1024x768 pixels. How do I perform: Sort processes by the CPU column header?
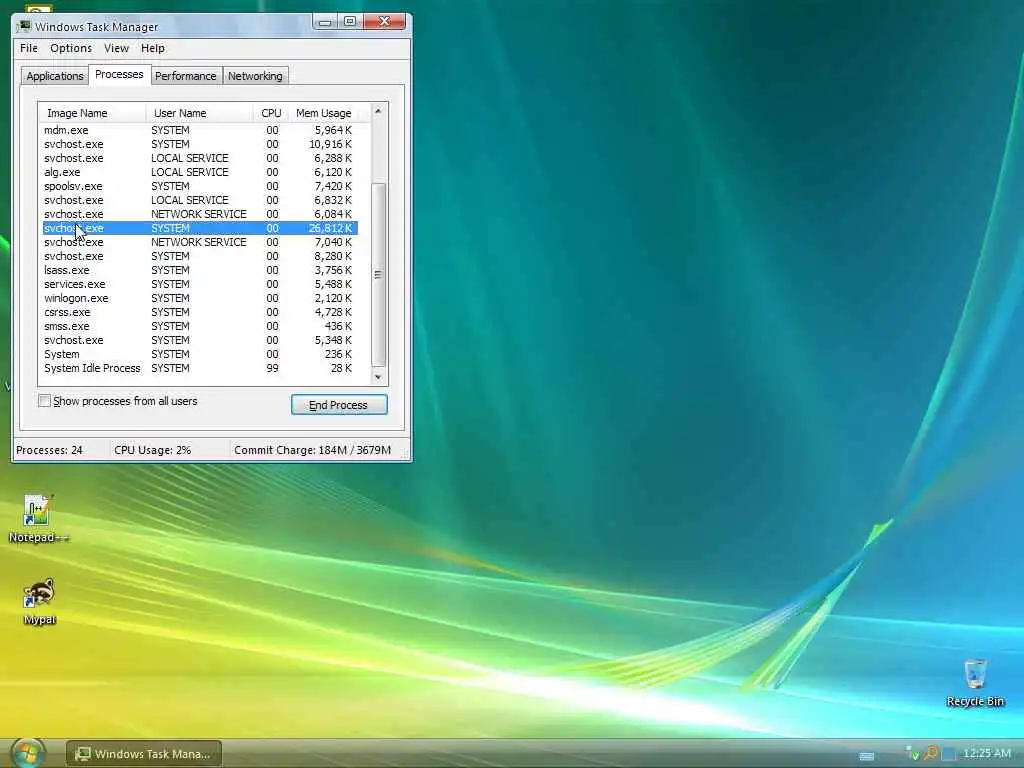pyautogui.click(x=270, y=113)
